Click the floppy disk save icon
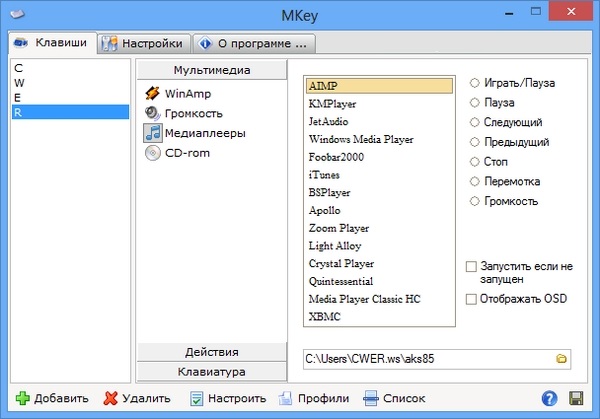The width and height of the screenshot is (600, 419). click(x=576, y=398)
